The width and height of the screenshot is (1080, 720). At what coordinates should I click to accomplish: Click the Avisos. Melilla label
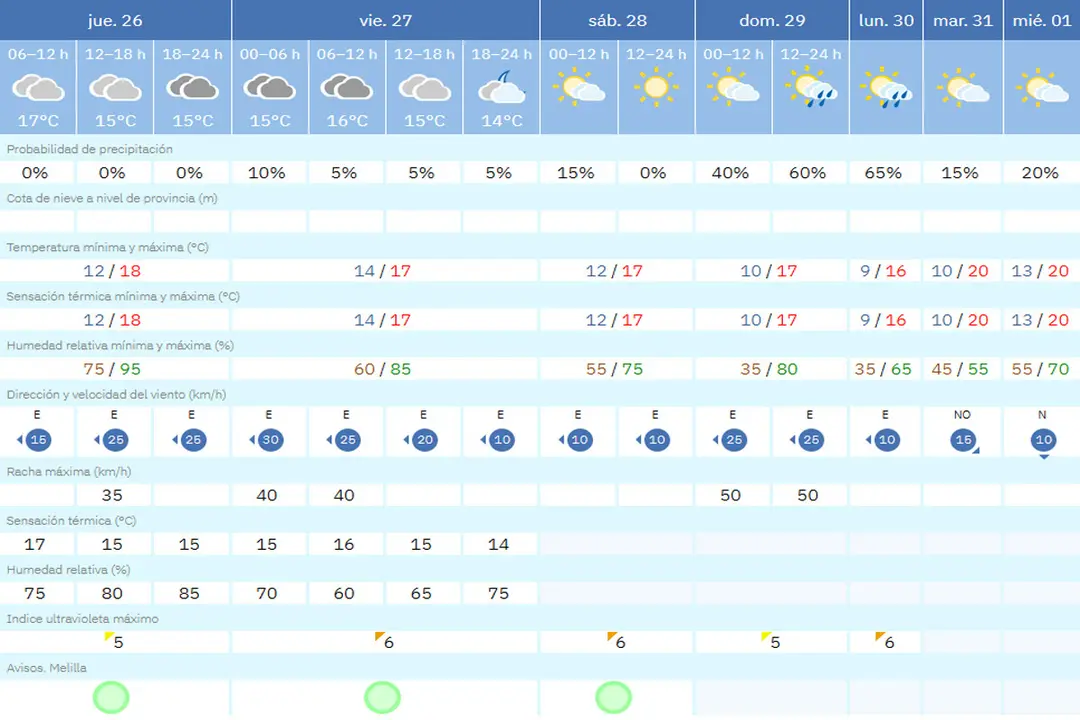pyautogui.click(x=47, y=668)
